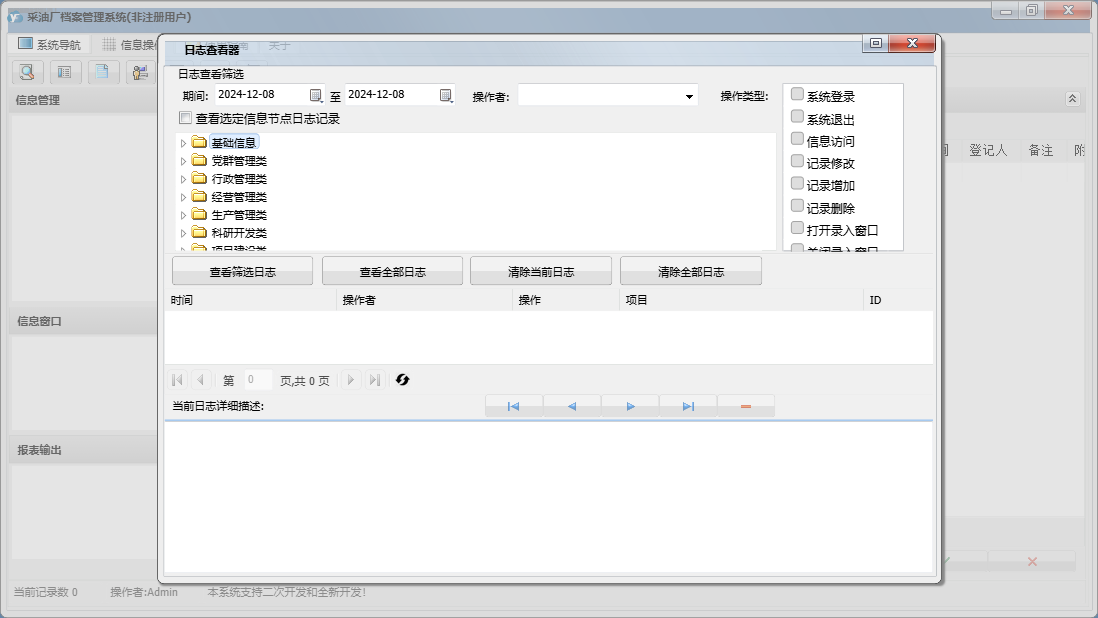Screen dimensions: 1098x618
Task: Sort by 时间 column header
Action: pyautogui.click(x=251, y=300)
